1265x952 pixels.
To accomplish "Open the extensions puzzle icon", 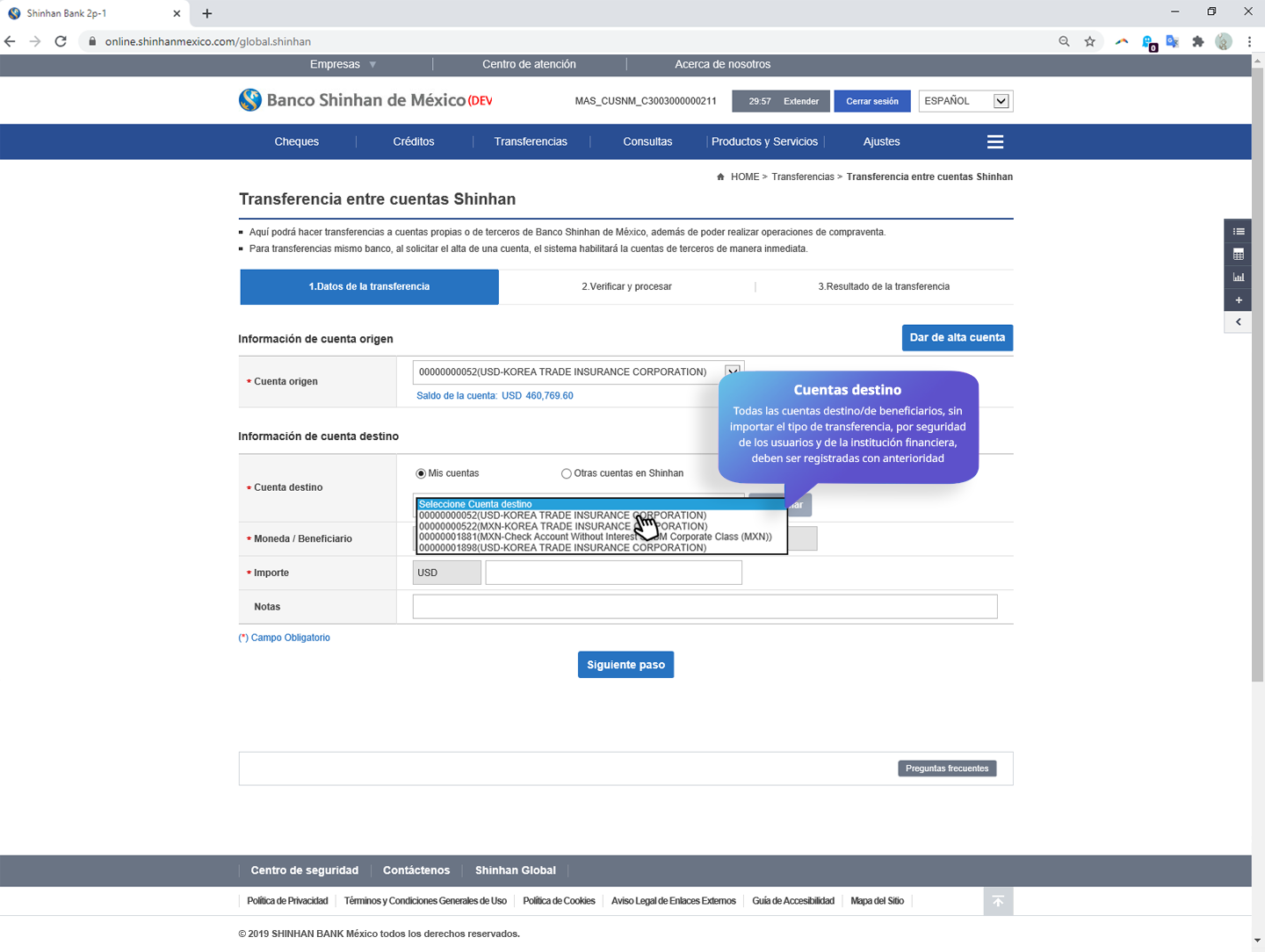I will [x=1197, y=41].
